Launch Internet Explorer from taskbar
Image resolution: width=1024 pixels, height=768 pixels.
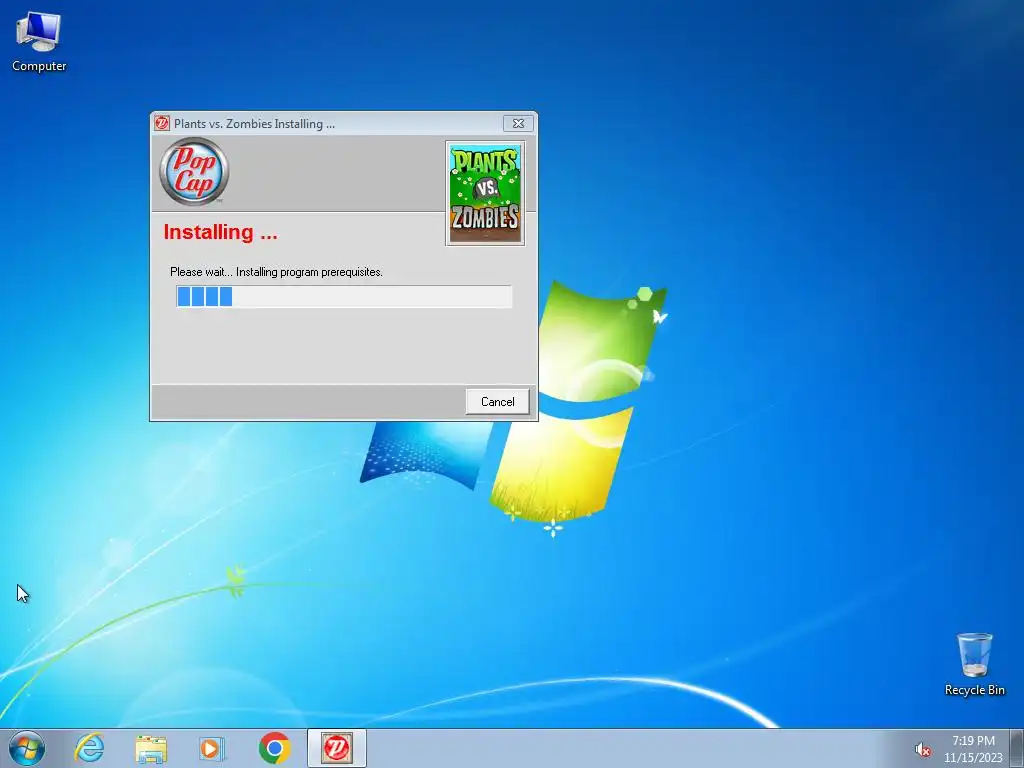(x=89, y=748)
